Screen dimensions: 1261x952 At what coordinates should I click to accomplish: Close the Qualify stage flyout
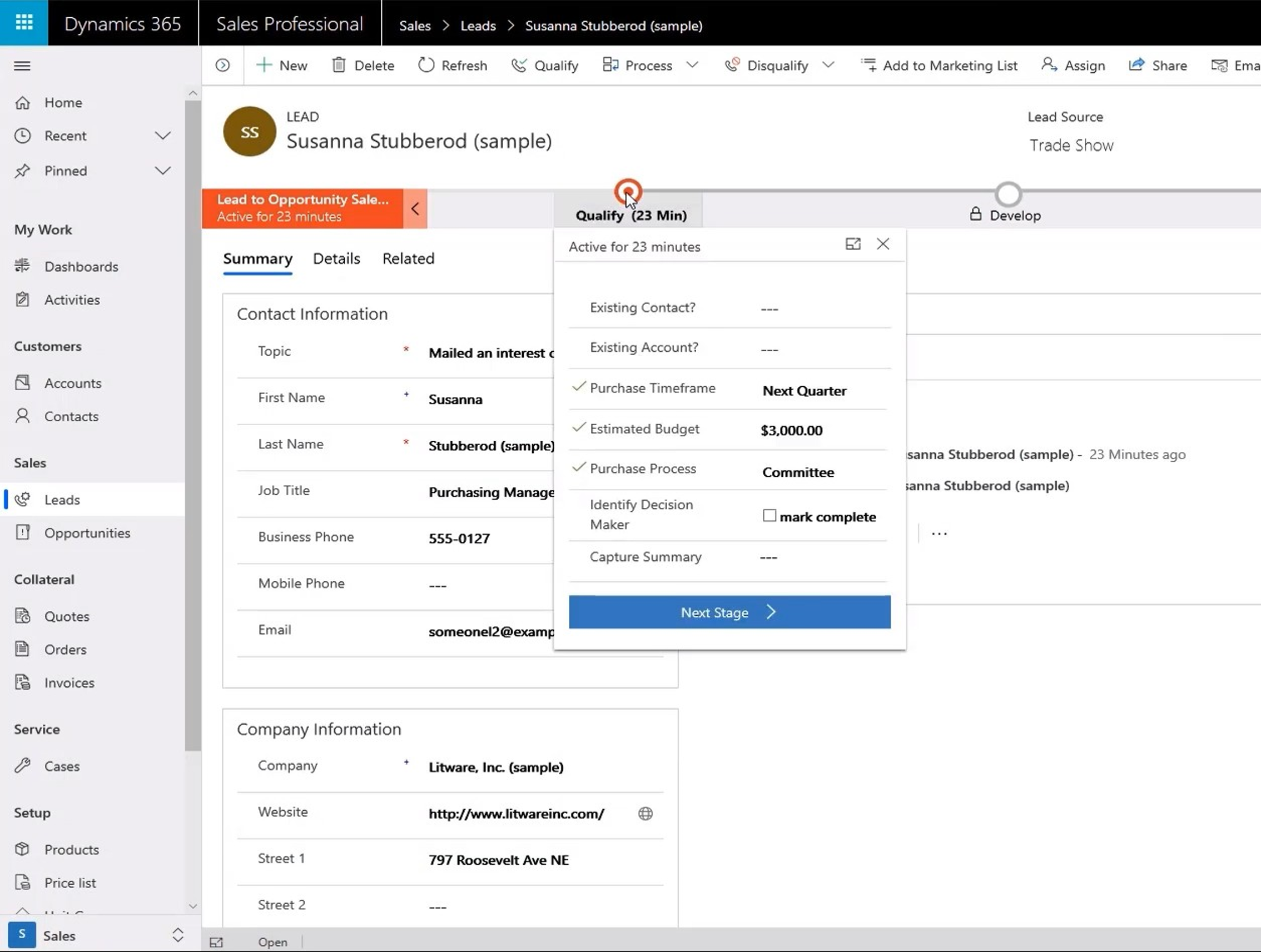(883, 245)
